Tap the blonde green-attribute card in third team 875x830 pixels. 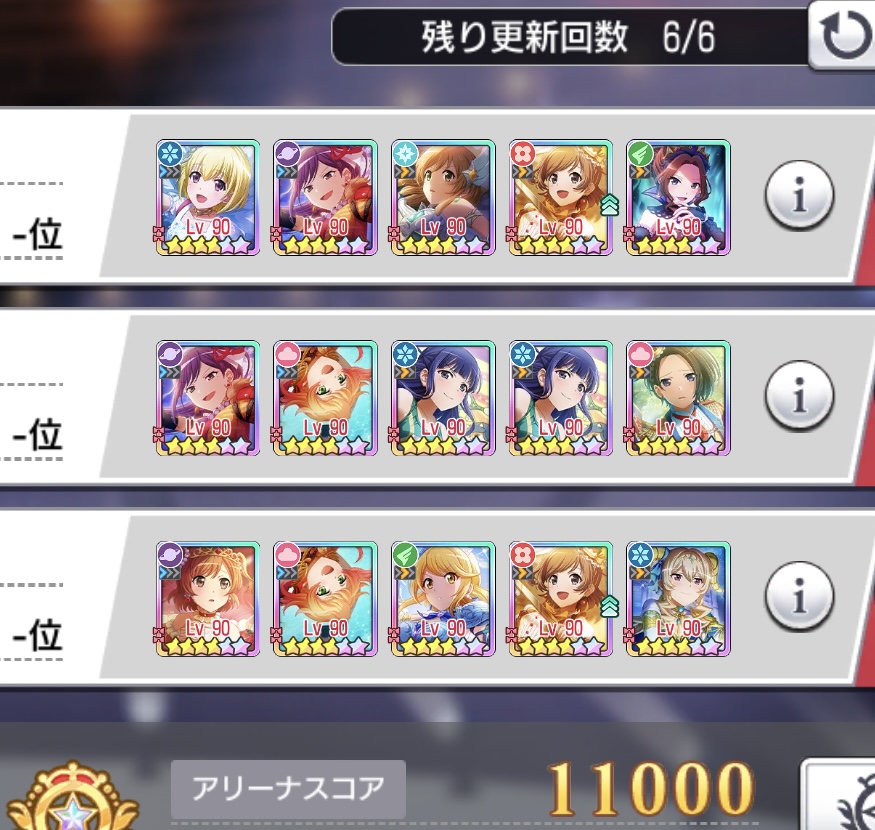(x=443, y=599)
